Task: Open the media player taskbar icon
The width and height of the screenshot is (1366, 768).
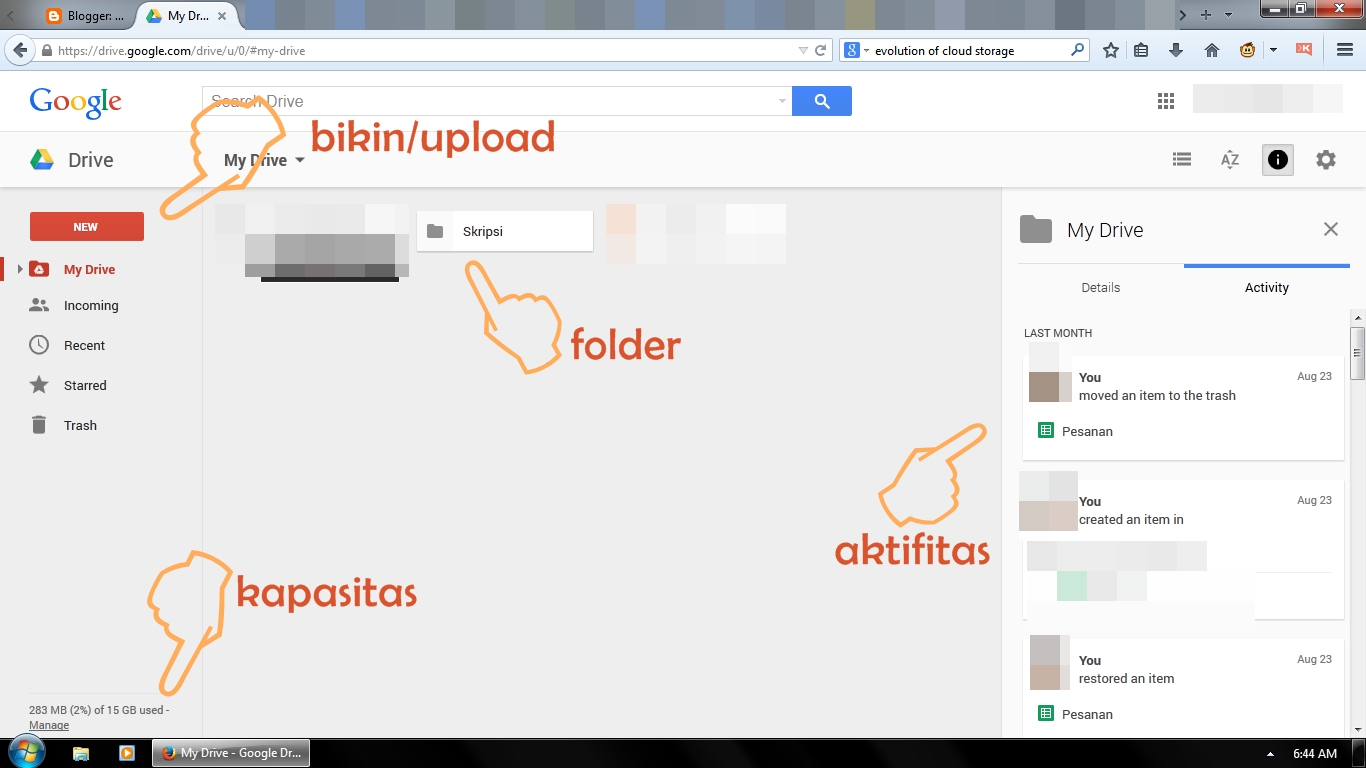Action: pyautogui.click(x=127, y=753)
